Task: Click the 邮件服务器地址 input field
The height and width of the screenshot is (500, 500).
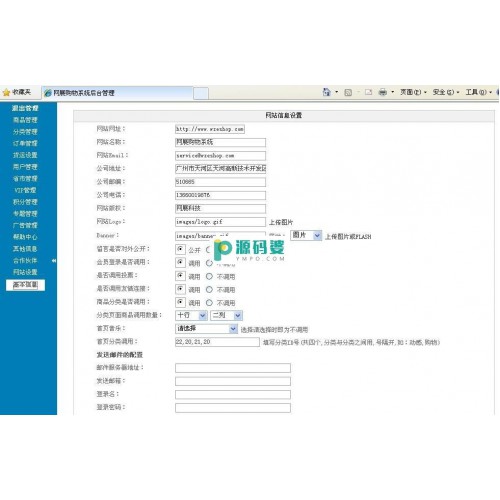Action: pos(233,368)
